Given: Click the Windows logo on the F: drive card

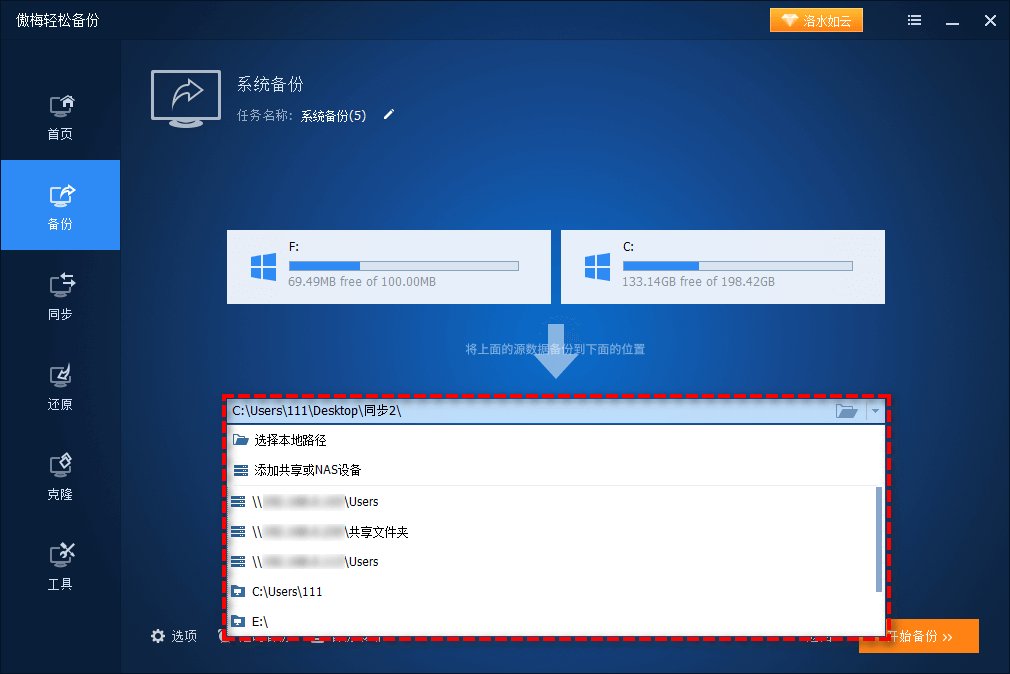Looking at the screenshot, I should (x=264, y=266).
